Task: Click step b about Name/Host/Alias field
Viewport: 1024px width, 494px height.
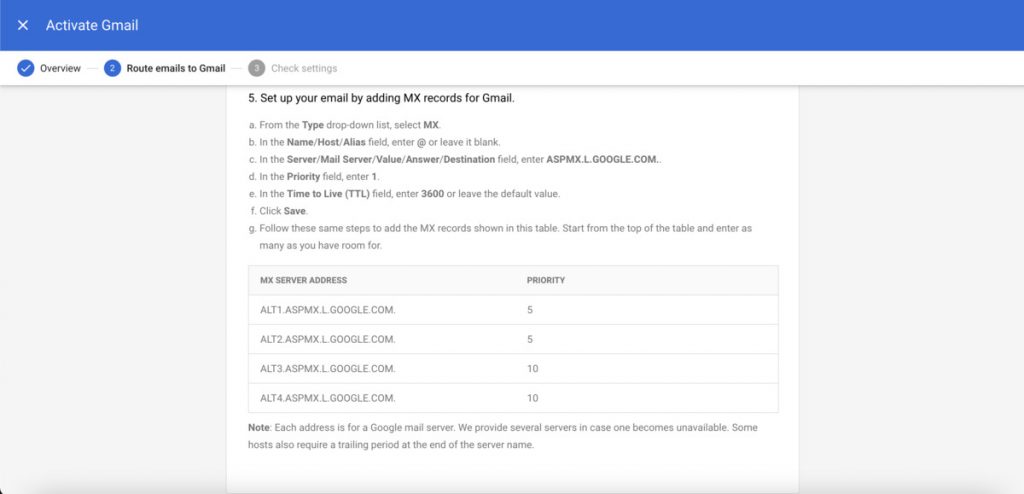Action: (375, 142)
